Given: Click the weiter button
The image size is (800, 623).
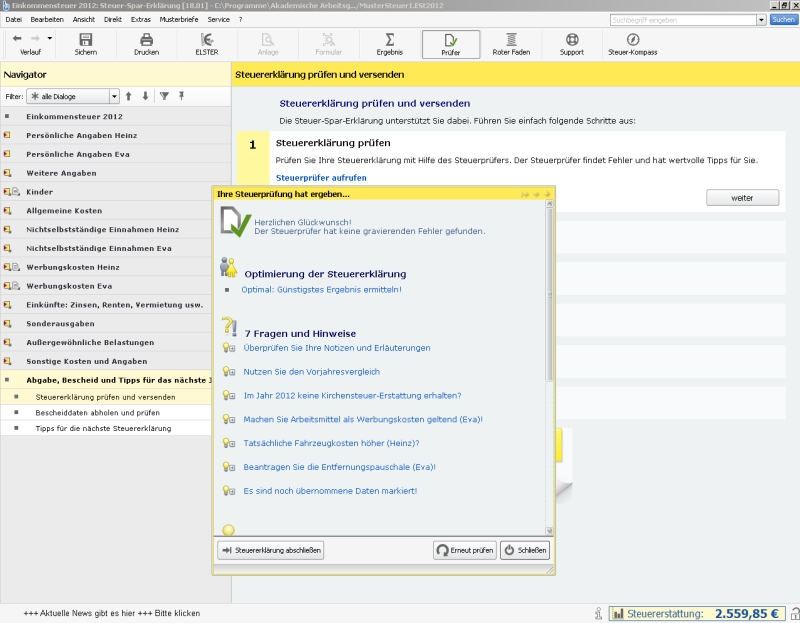Looking at the screenshot, I should pyautogui.click(x=742, y=198).
